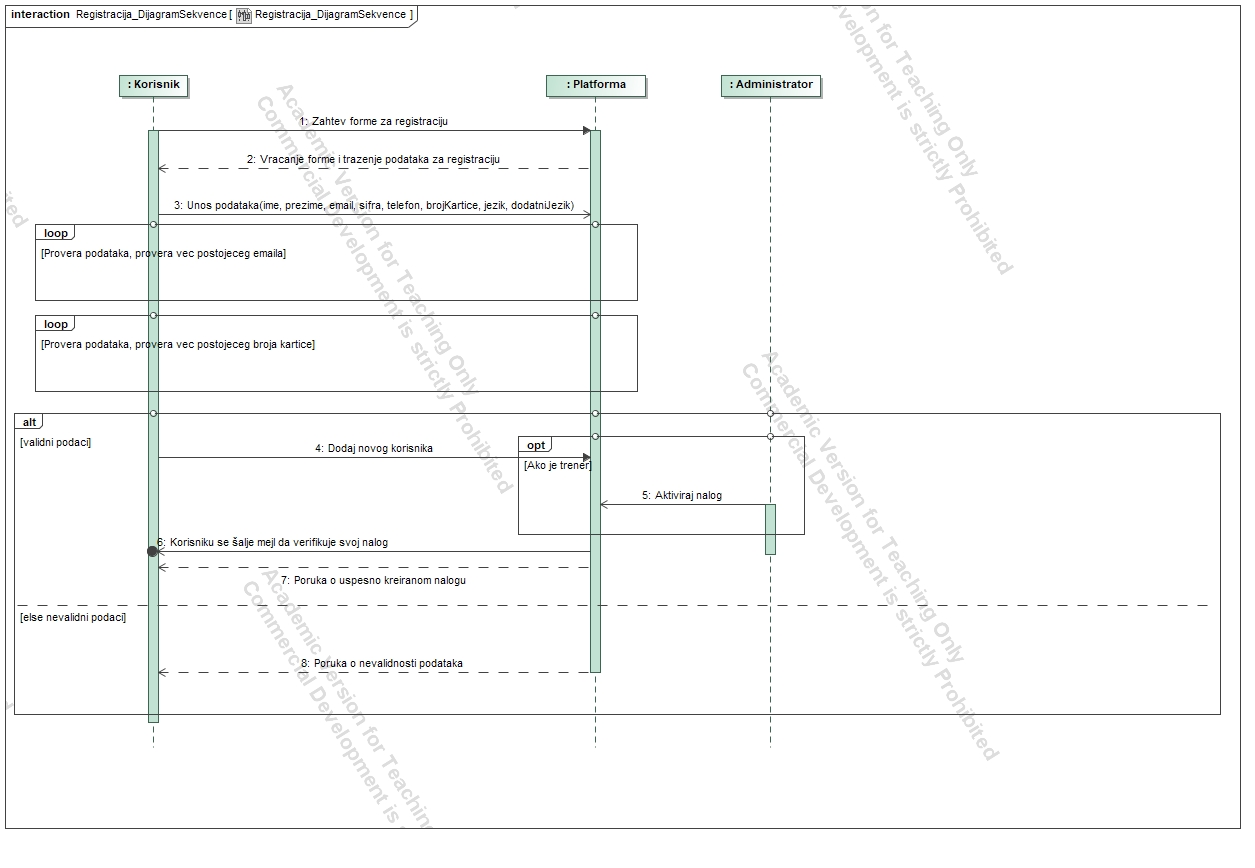This screenshot has height=868, width=1255.
Task: Select message '8: Poruka o nevalidnosti podataka'
Action: point(381,663)
